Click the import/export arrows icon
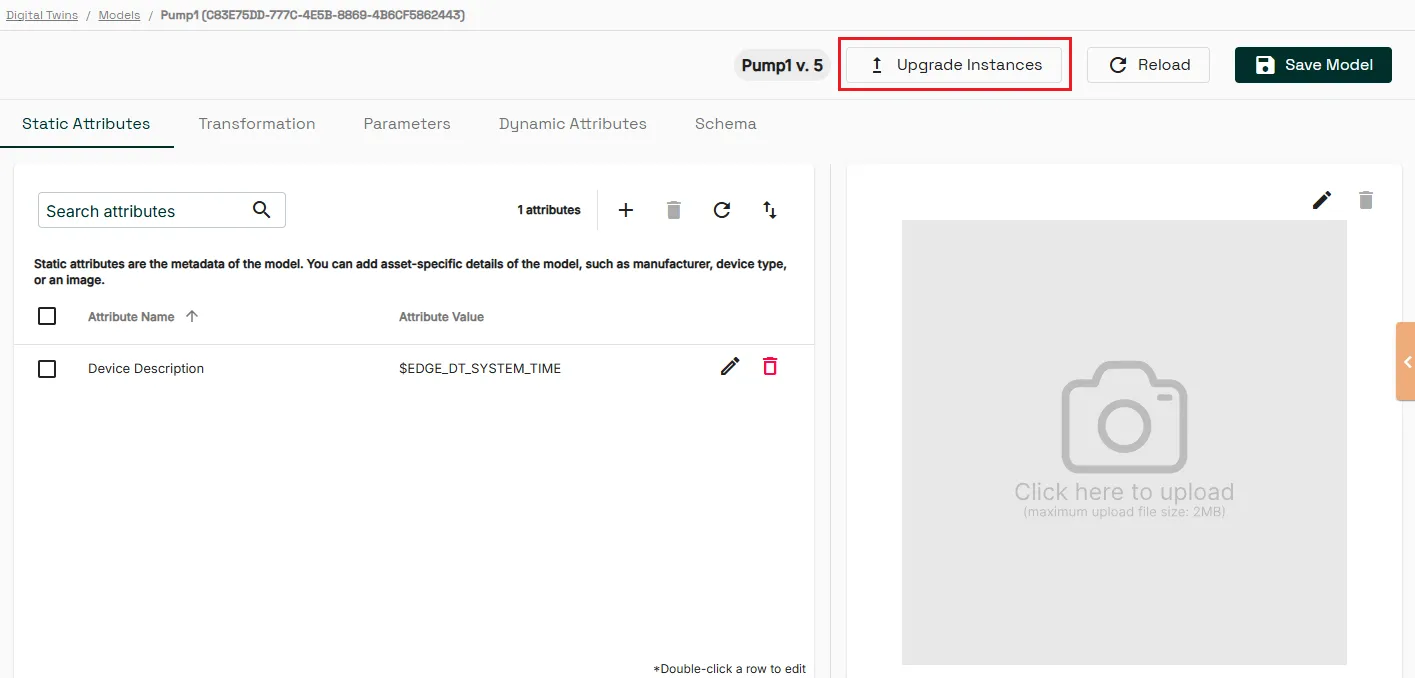 coord(770,210)
